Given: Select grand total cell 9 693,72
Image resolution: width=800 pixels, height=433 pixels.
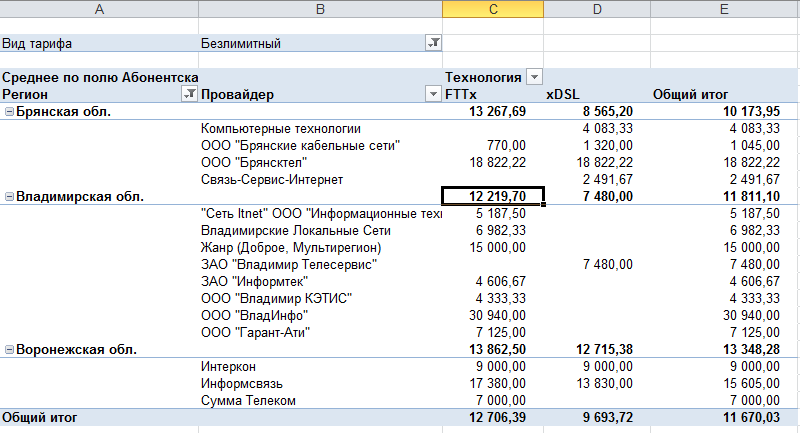Looking at the screenshot, I should [x=597, y=418].
